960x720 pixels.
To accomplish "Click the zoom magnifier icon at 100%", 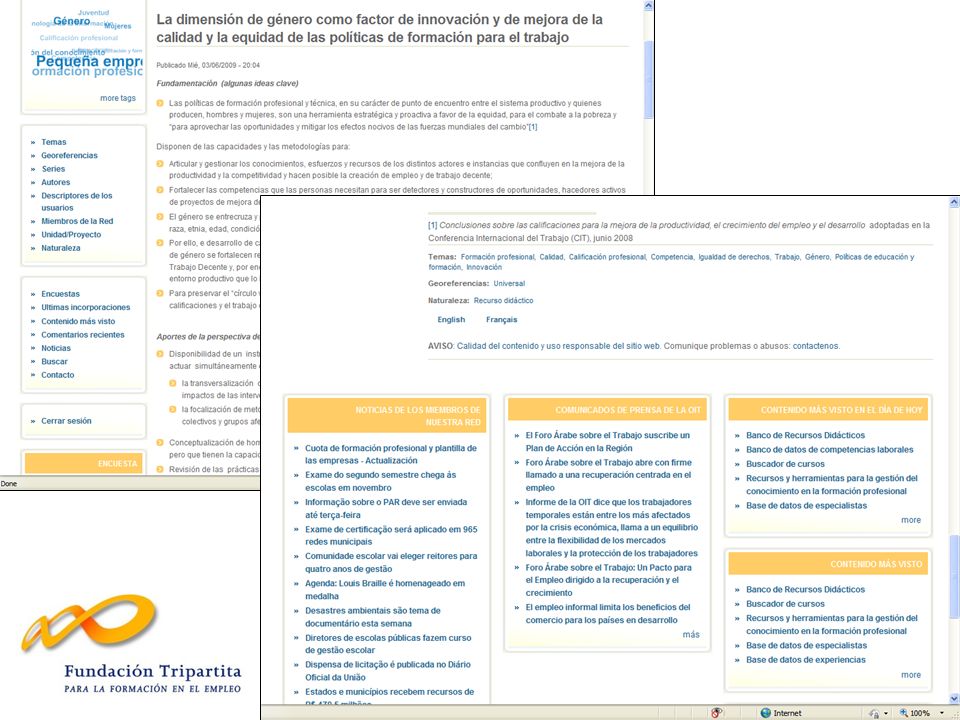I will (x=903, y=713).
